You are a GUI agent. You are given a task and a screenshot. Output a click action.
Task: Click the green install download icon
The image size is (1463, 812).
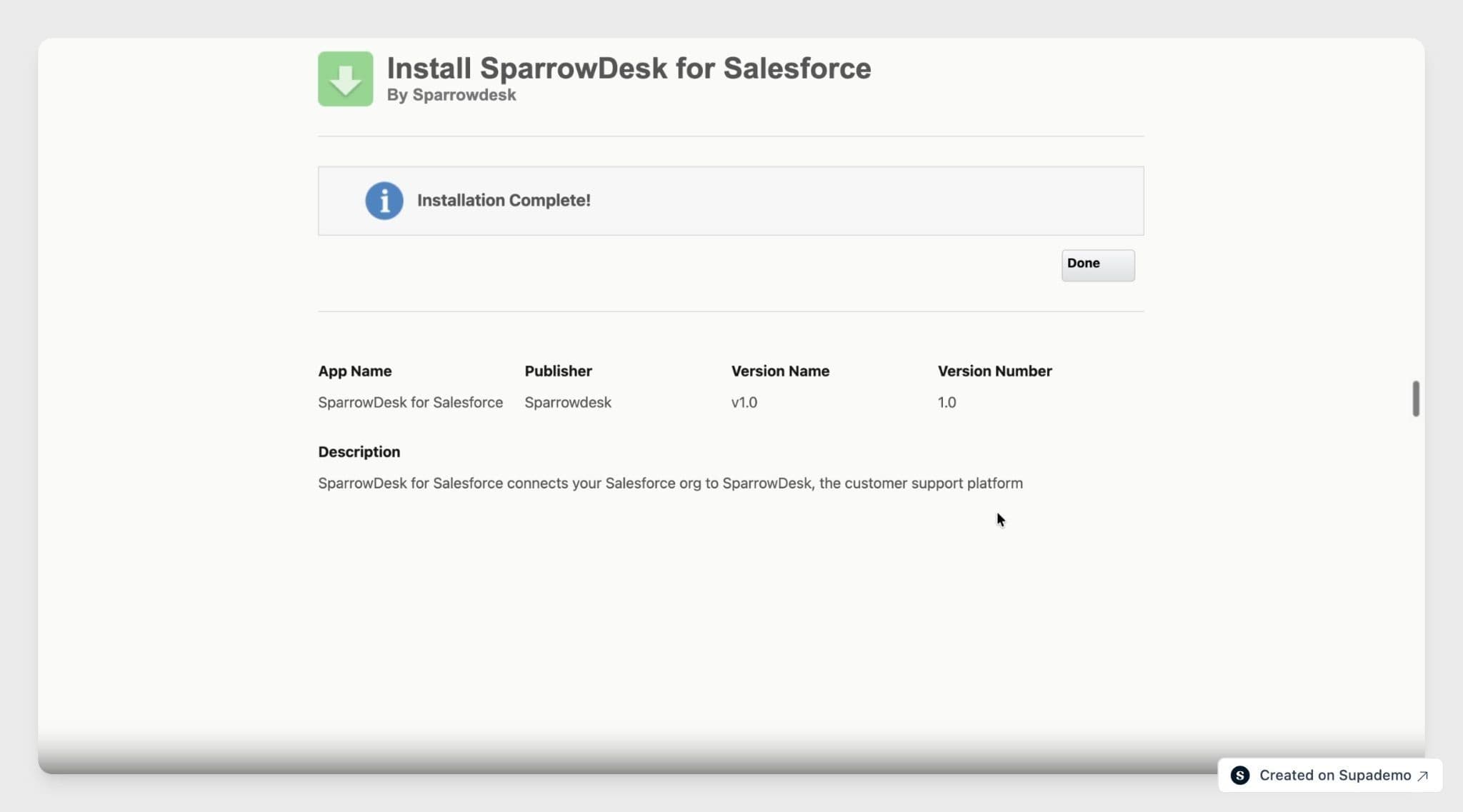346,79
